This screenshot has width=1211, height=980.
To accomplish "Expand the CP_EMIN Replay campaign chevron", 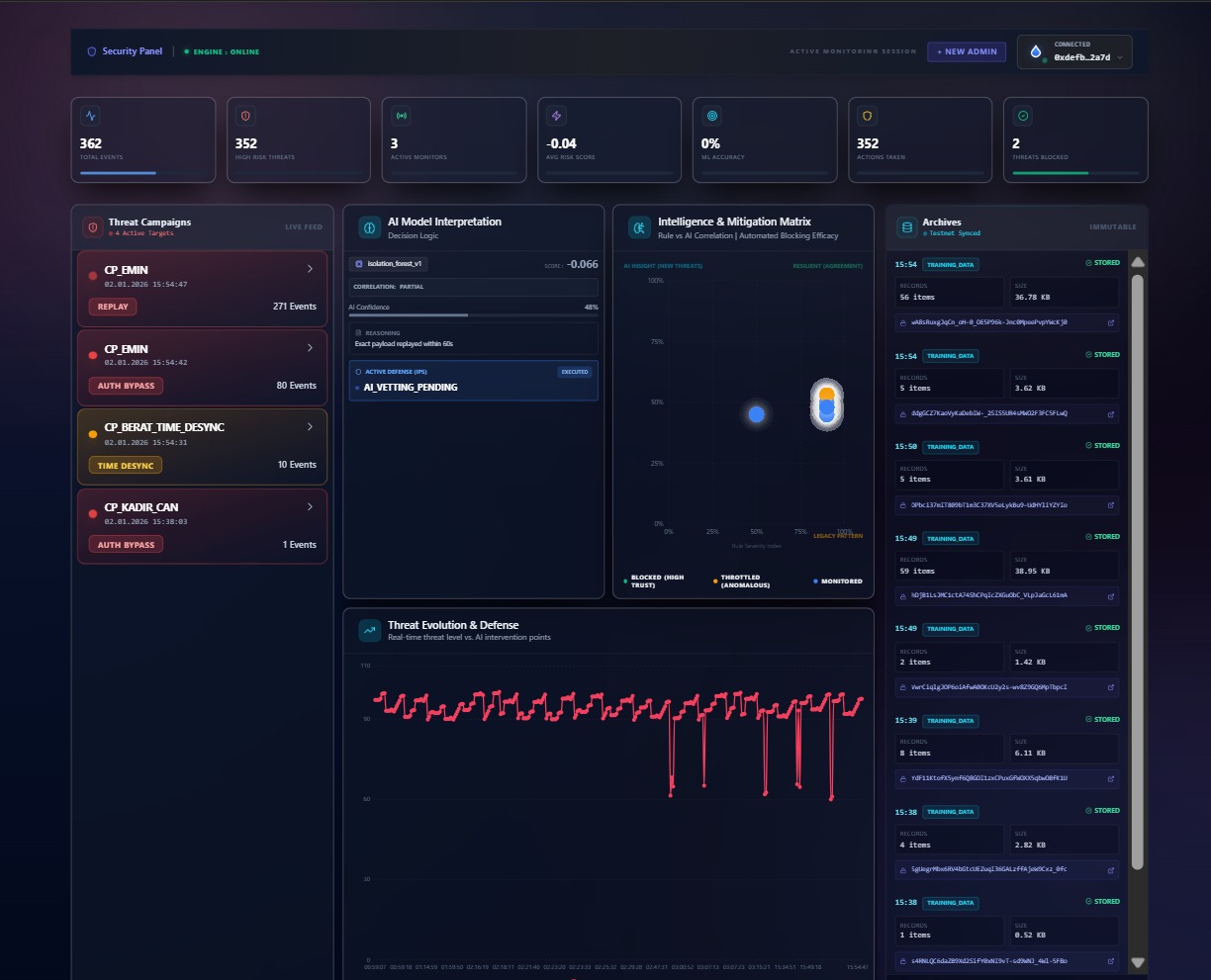I will click(x=310, y=269).
